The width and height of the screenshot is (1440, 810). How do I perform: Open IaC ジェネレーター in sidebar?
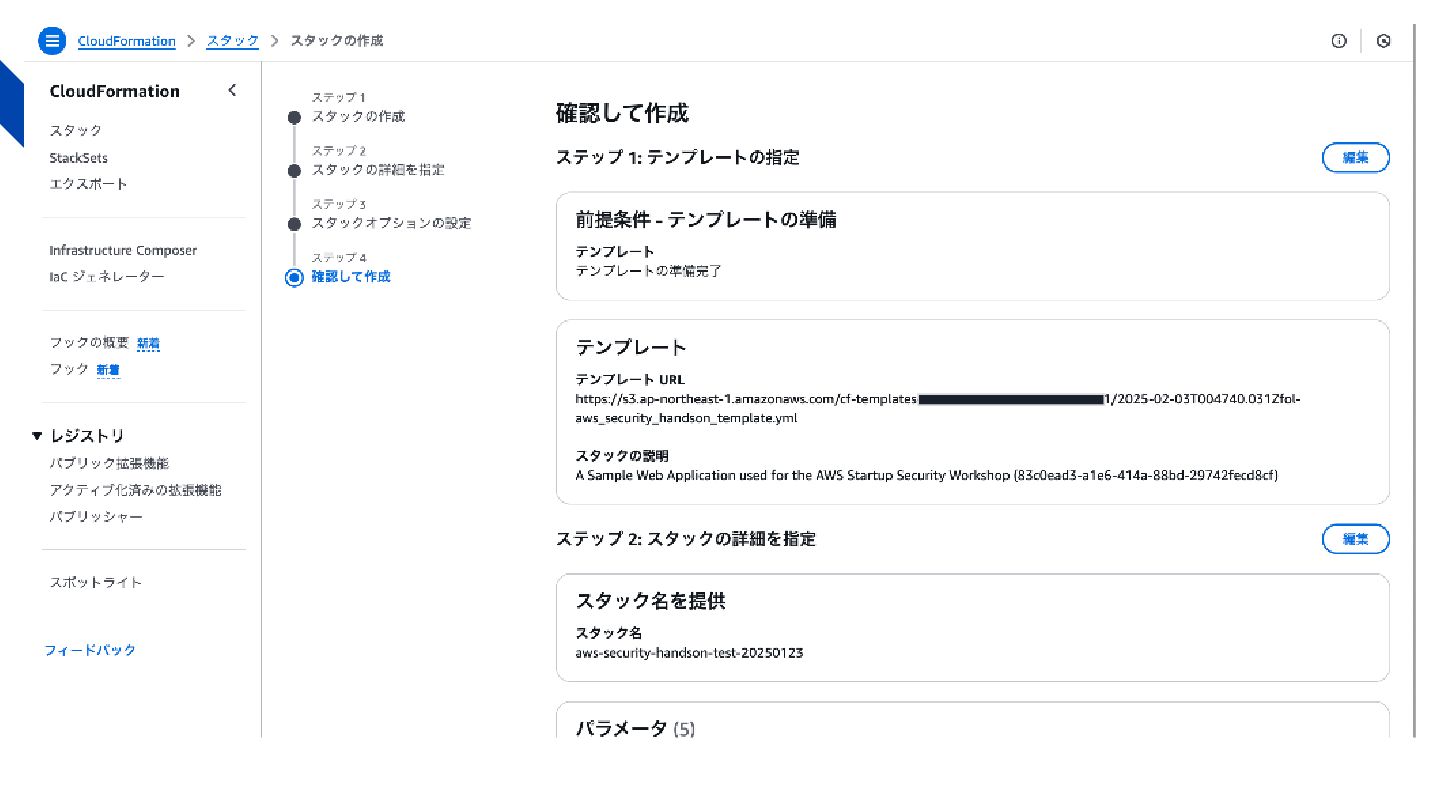(x=107, y=276)
